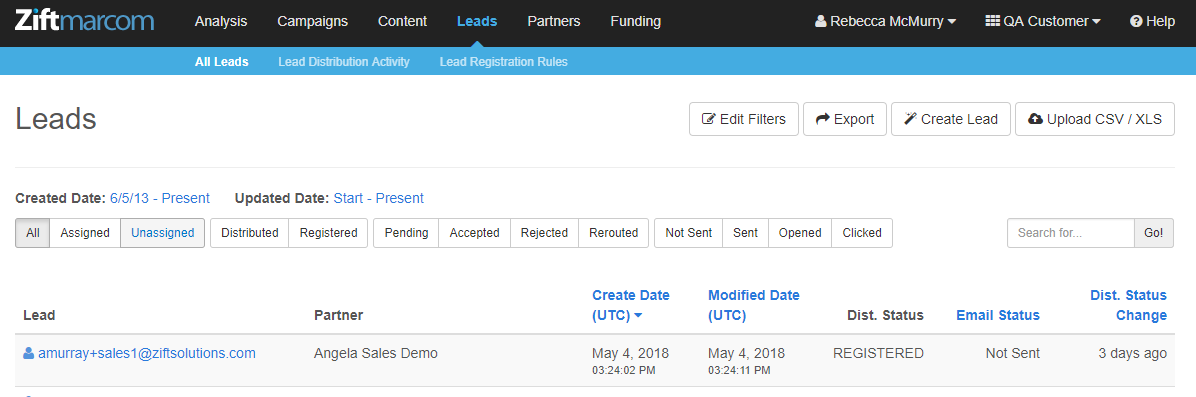Expand QA Customer account dropdown
Image resolution: width=1196 pixels, height=397 pixels.
[x=1043, y=21]
